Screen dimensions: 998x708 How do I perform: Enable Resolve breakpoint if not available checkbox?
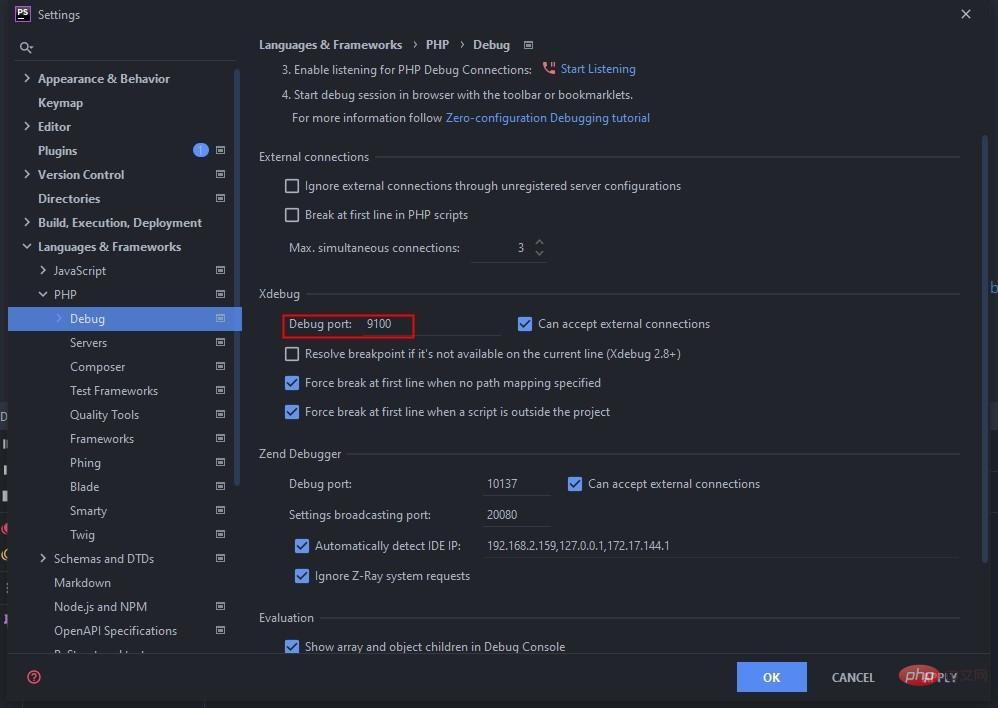pos(292,354)
